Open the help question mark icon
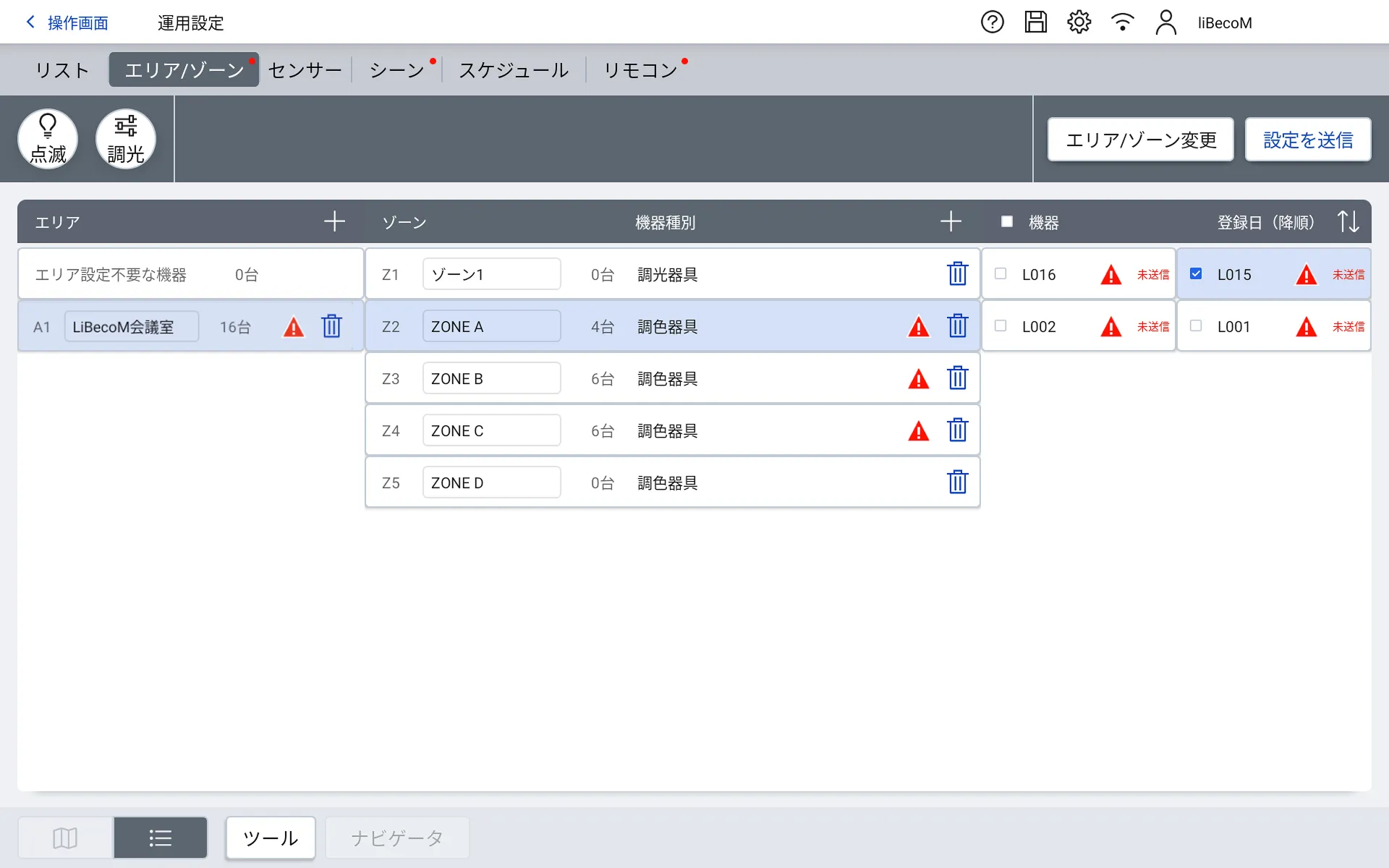Viewport: 1389px width, 868px height. pos(992,22)
